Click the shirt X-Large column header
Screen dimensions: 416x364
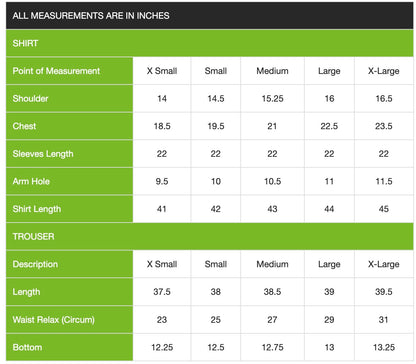click(384, 71)
